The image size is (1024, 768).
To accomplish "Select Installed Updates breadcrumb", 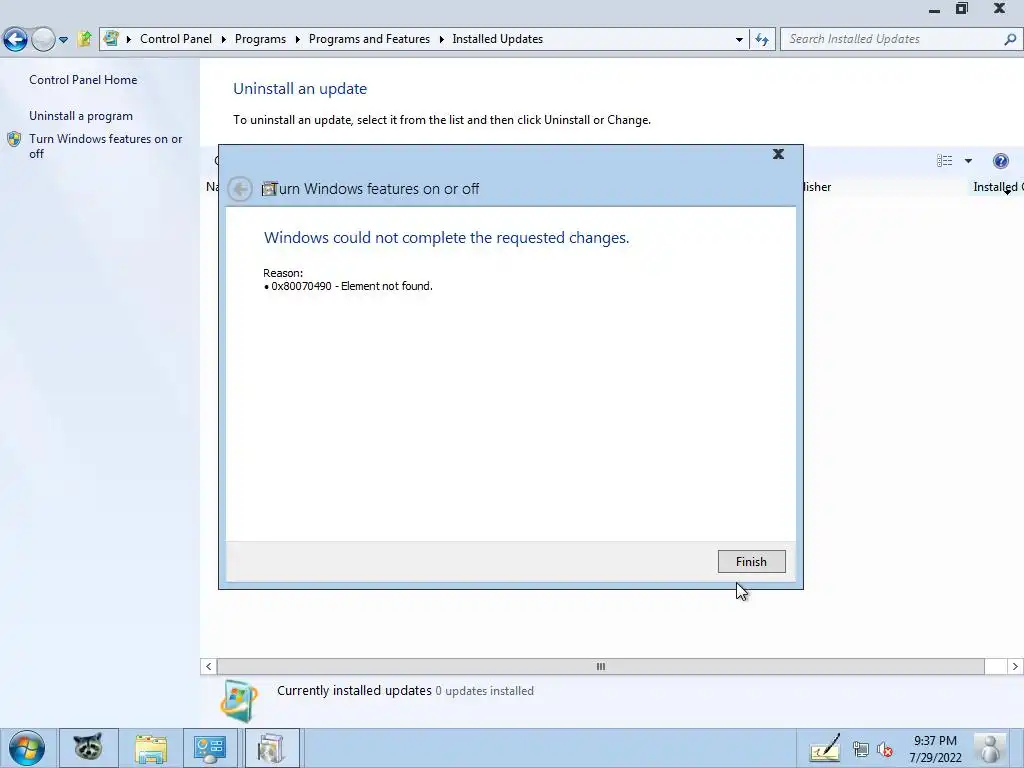I will (497, 39).
